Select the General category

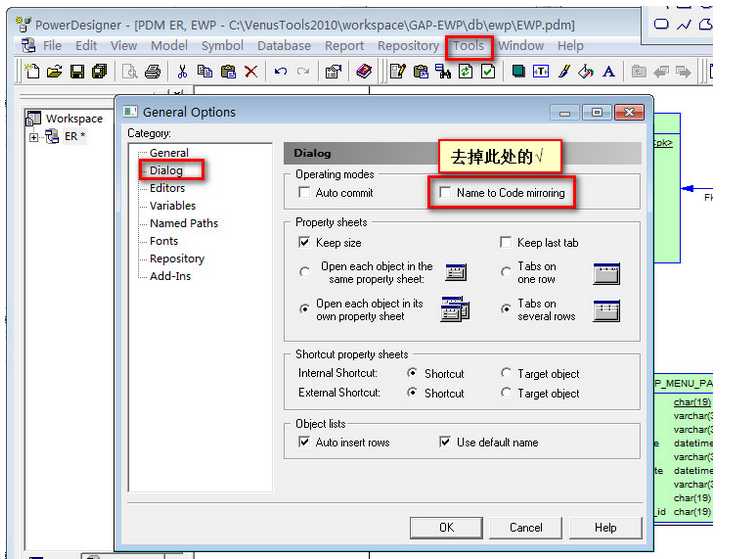pos(169,153)
